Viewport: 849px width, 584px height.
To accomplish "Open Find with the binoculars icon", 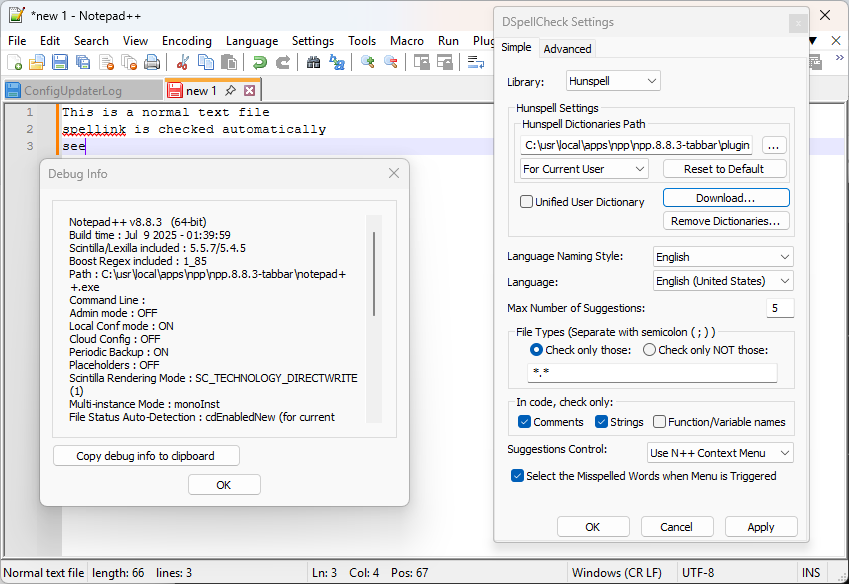I will tap(314, 63).
